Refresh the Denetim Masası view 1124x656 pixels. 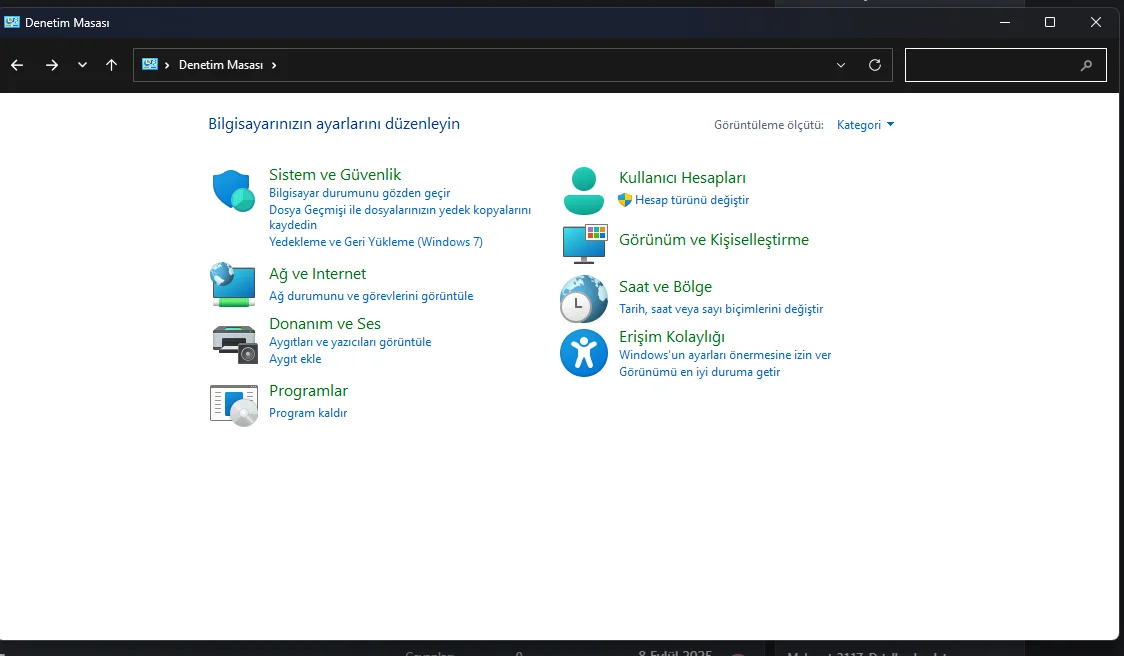[x=875, y=65]
